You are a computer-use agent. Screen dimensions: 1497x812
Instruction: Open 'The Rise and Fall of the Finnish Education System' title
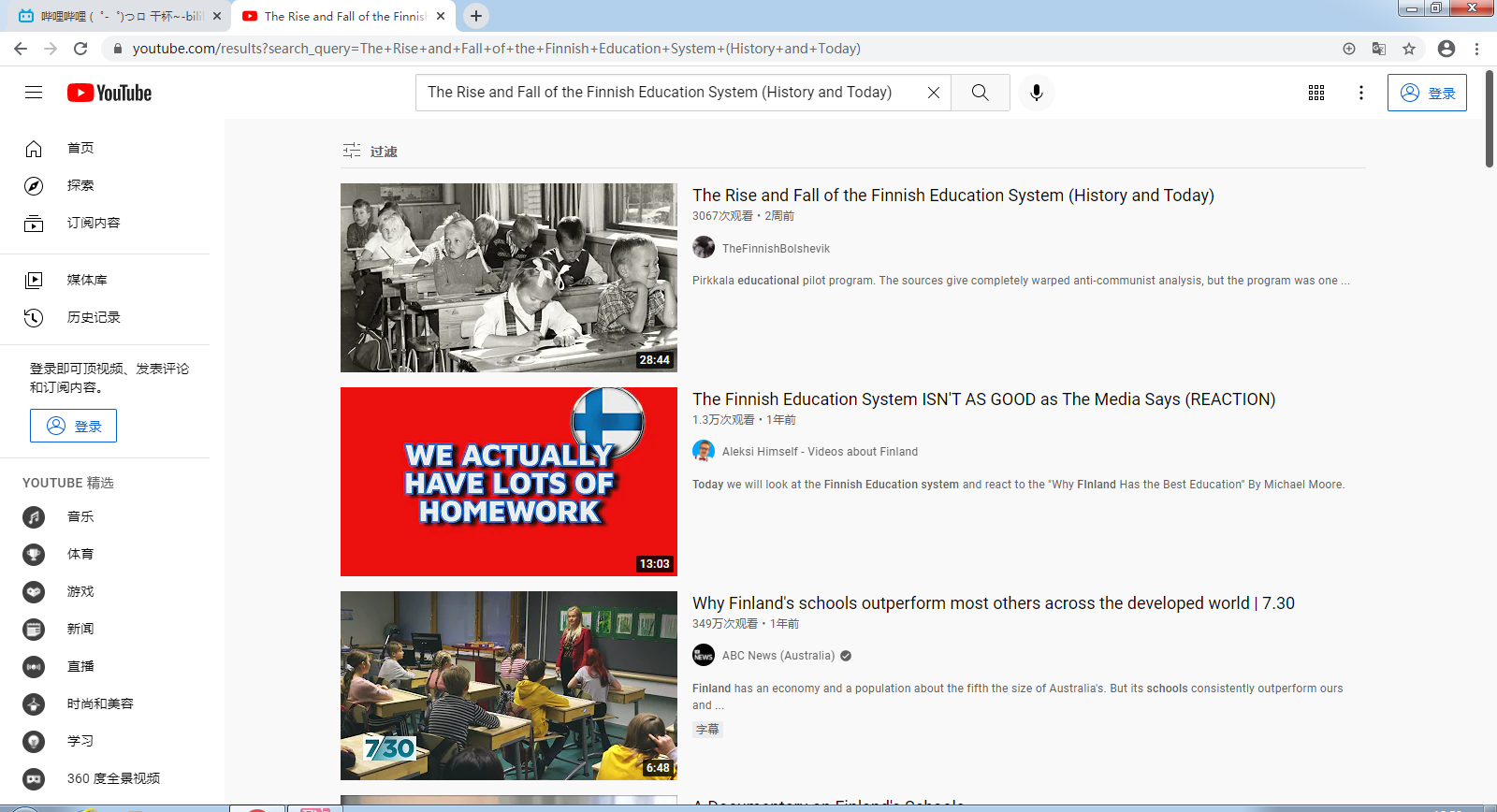coord(953,195)
